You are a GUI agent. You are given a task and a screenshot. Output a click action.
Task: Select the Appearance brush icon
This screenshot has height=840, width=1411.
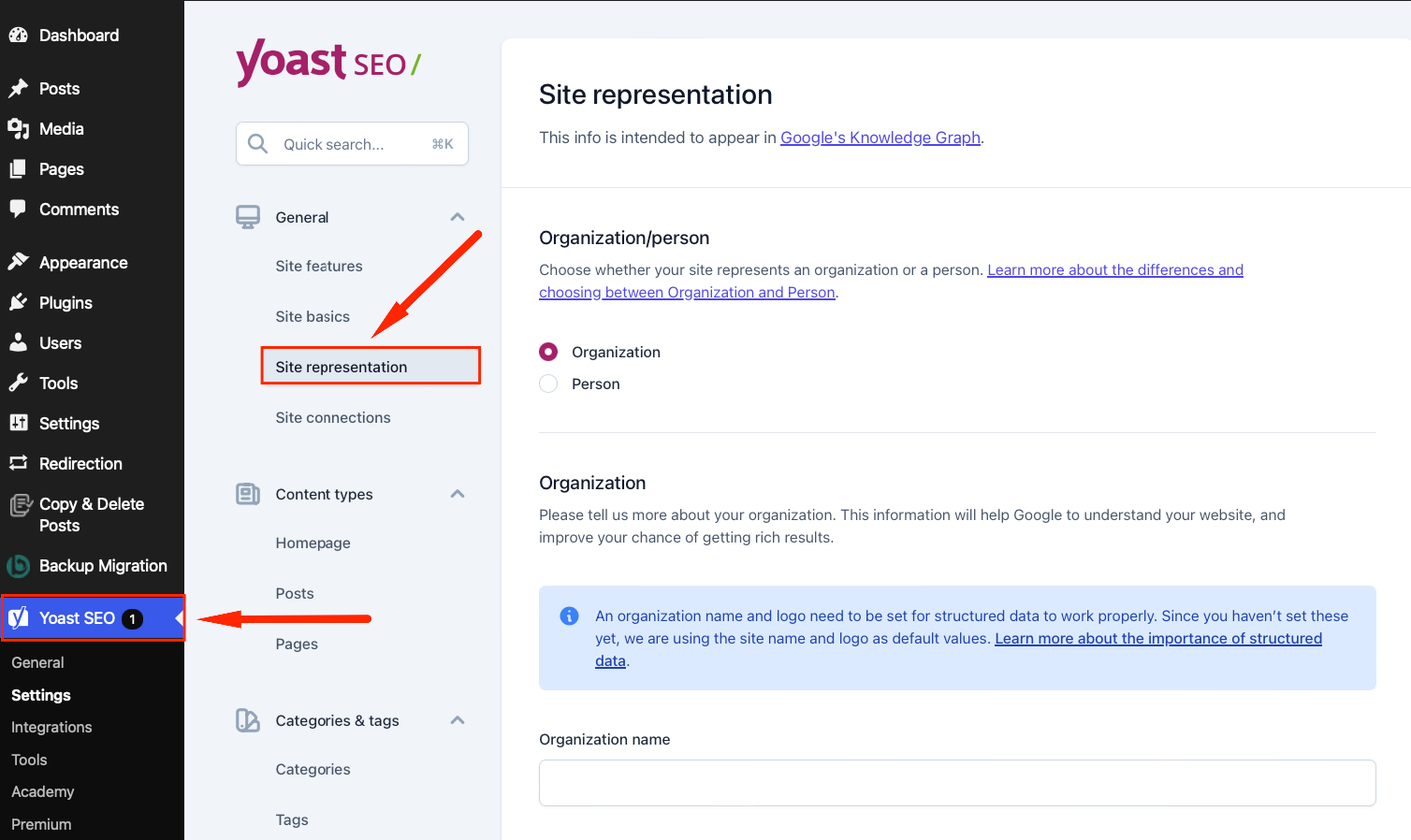pyautogui.click(x=20, y=262)
